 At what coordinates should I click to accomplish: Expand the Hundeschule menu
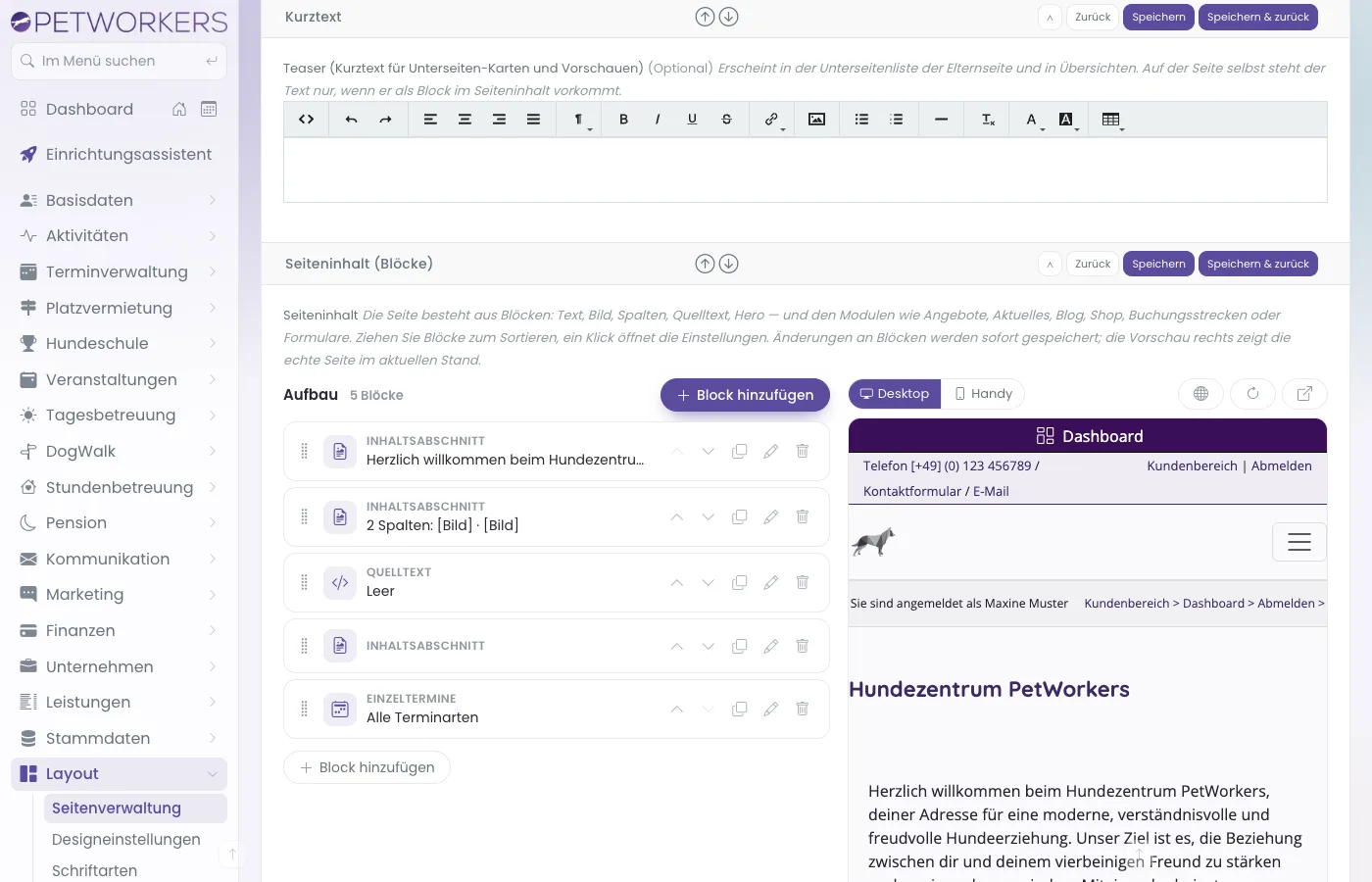click(119, 344)
